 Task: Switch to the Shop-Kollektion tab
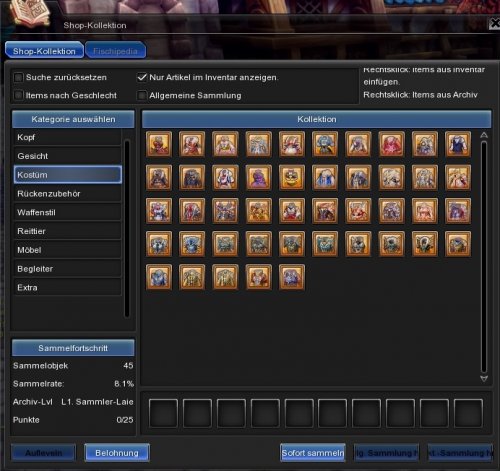coord(44,51)
